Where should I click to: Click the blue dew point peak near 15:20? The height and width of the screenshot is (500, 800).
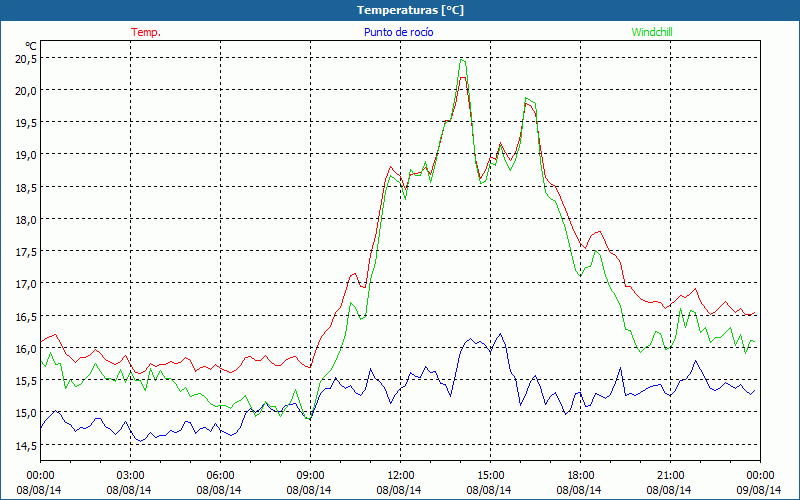[x=501, y=334]
